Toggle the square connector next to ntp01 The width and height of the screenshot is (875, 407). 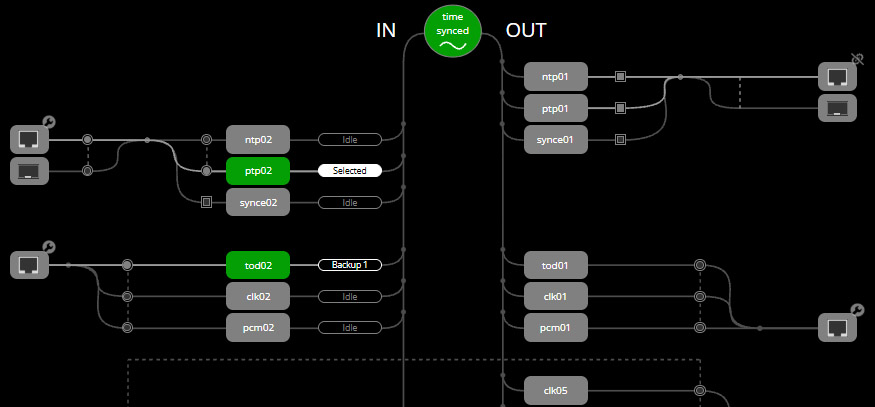pos(620,77)
